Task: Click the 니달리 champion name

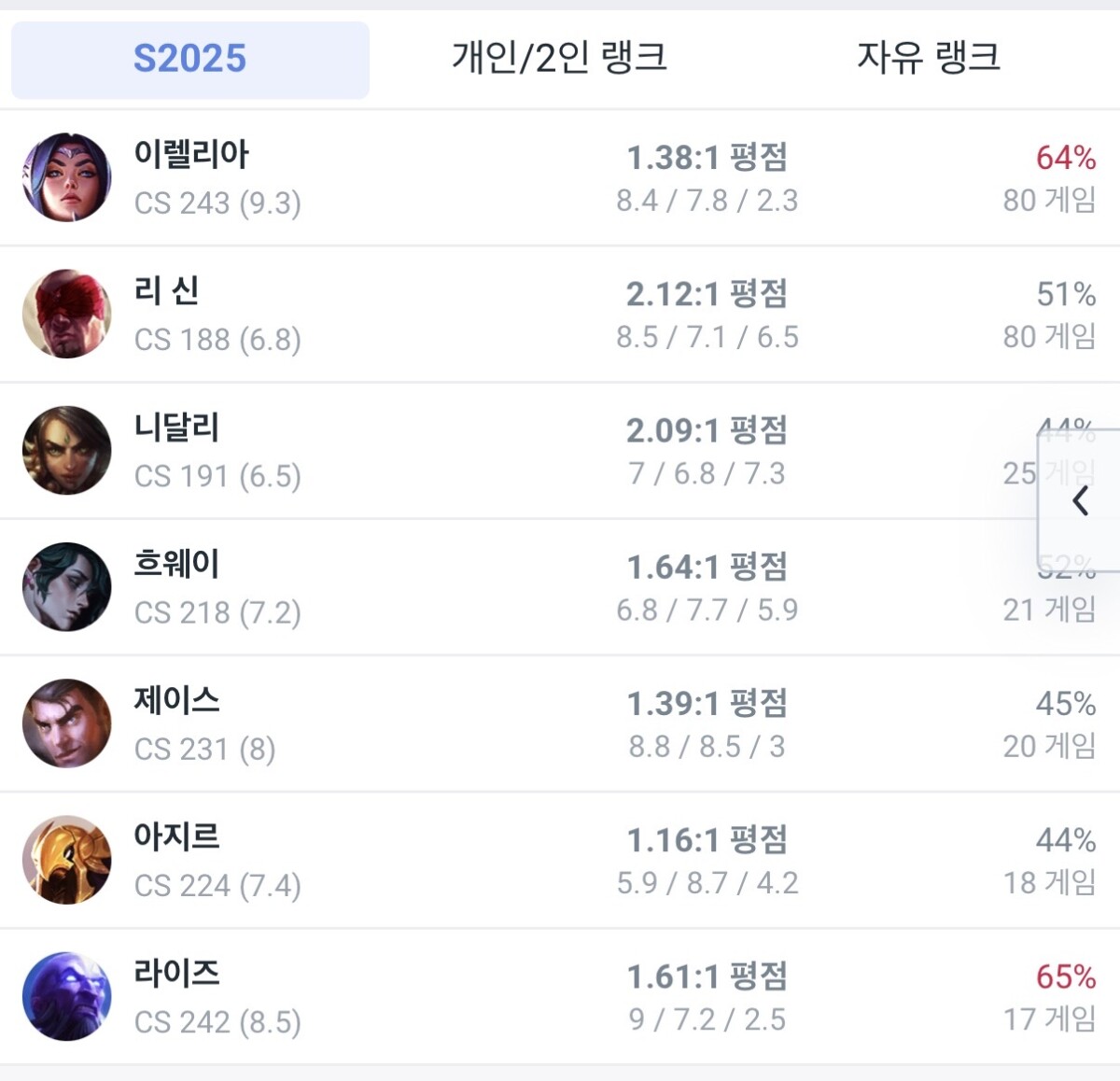Action: (176, 428)
